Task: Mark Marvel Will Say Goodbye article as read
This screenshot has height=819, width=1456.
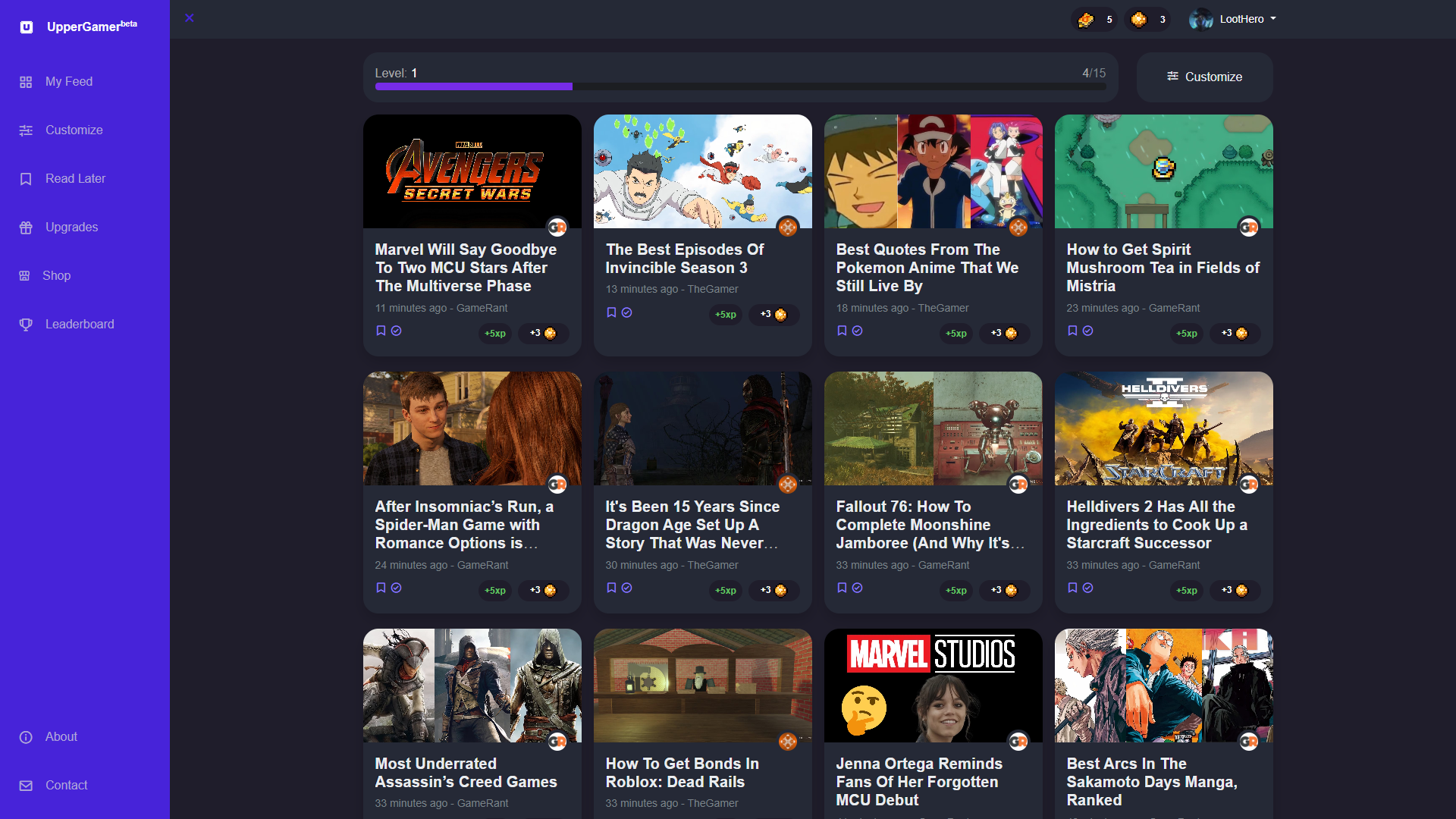Action: (397, 331)
